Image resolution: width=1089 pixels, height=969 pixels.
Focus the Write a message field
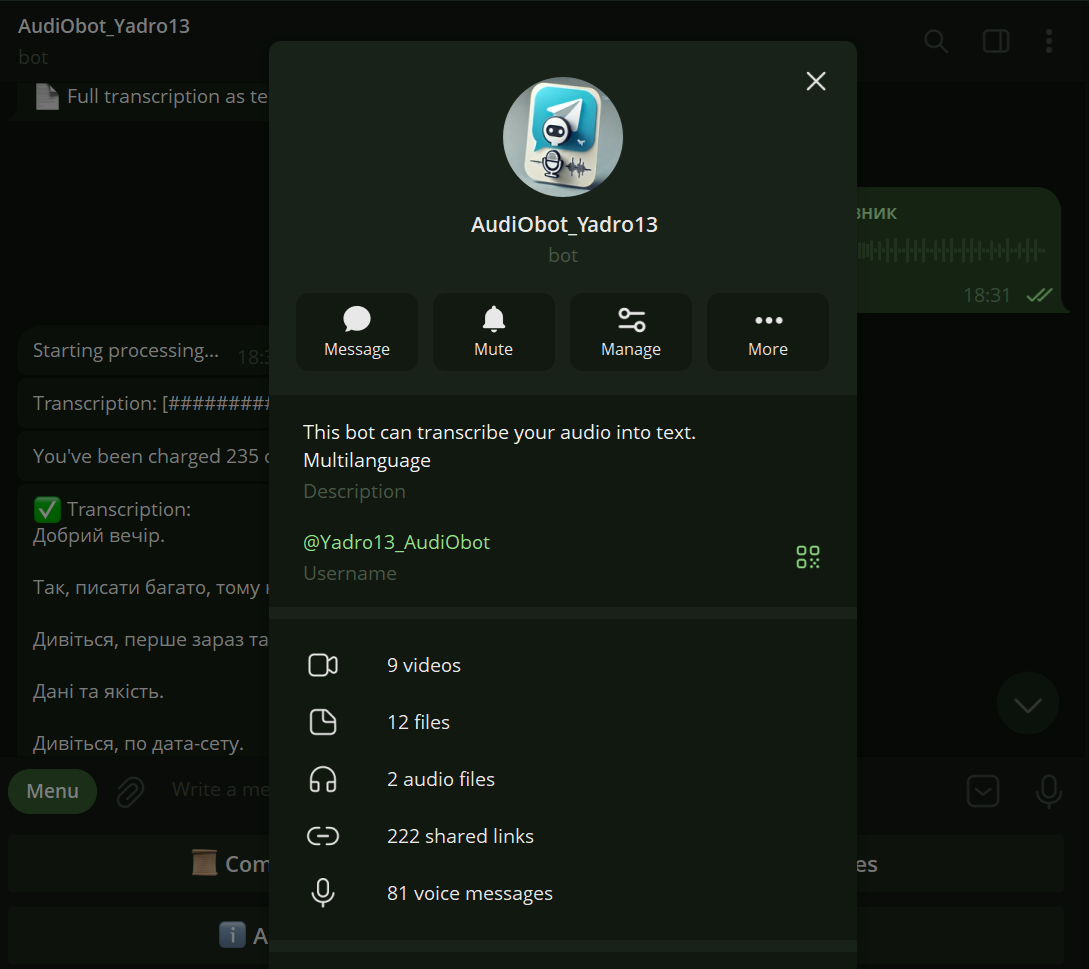tap(220, 790)
